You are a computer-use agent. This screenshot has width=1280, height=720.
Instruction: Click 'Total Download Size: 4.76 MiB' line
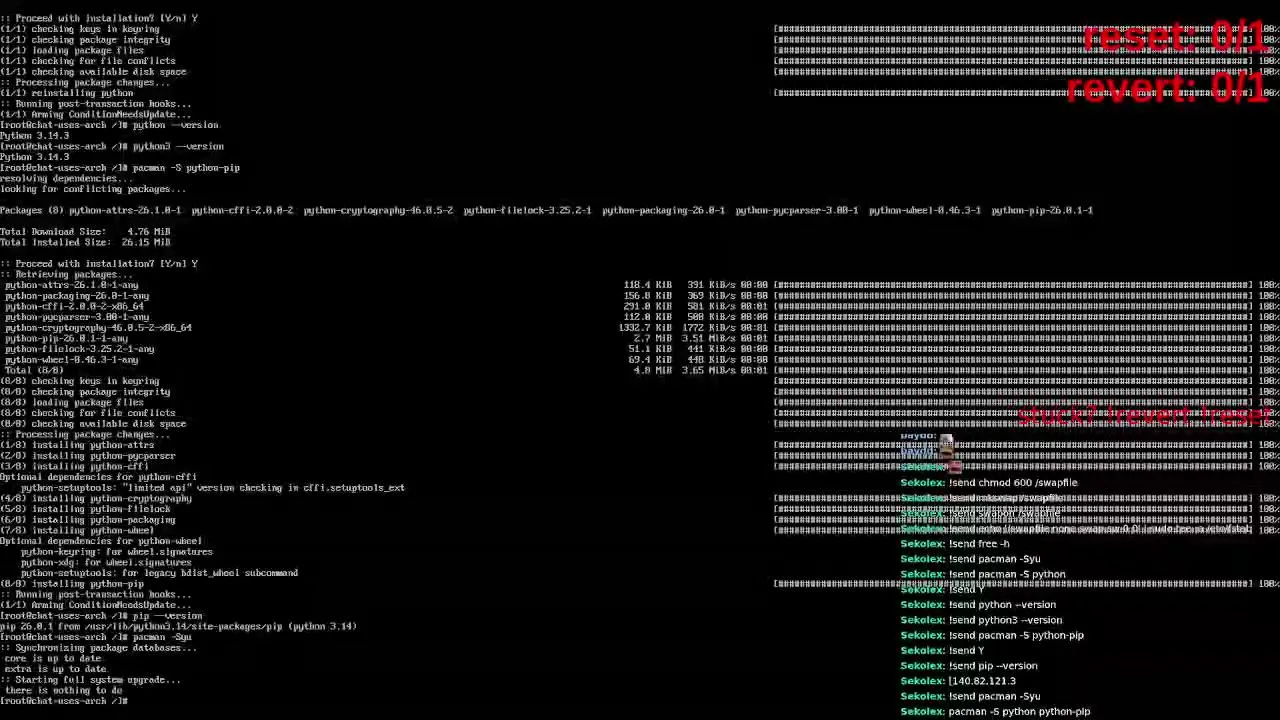coord(85,232)
